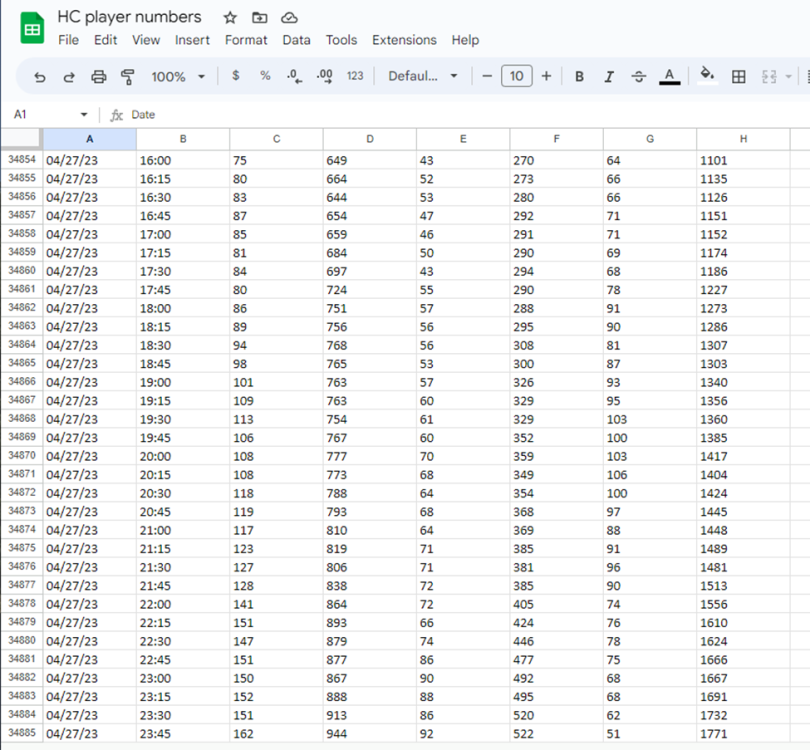
Task: Format as currency with dollar button
Action: point(236,76)
